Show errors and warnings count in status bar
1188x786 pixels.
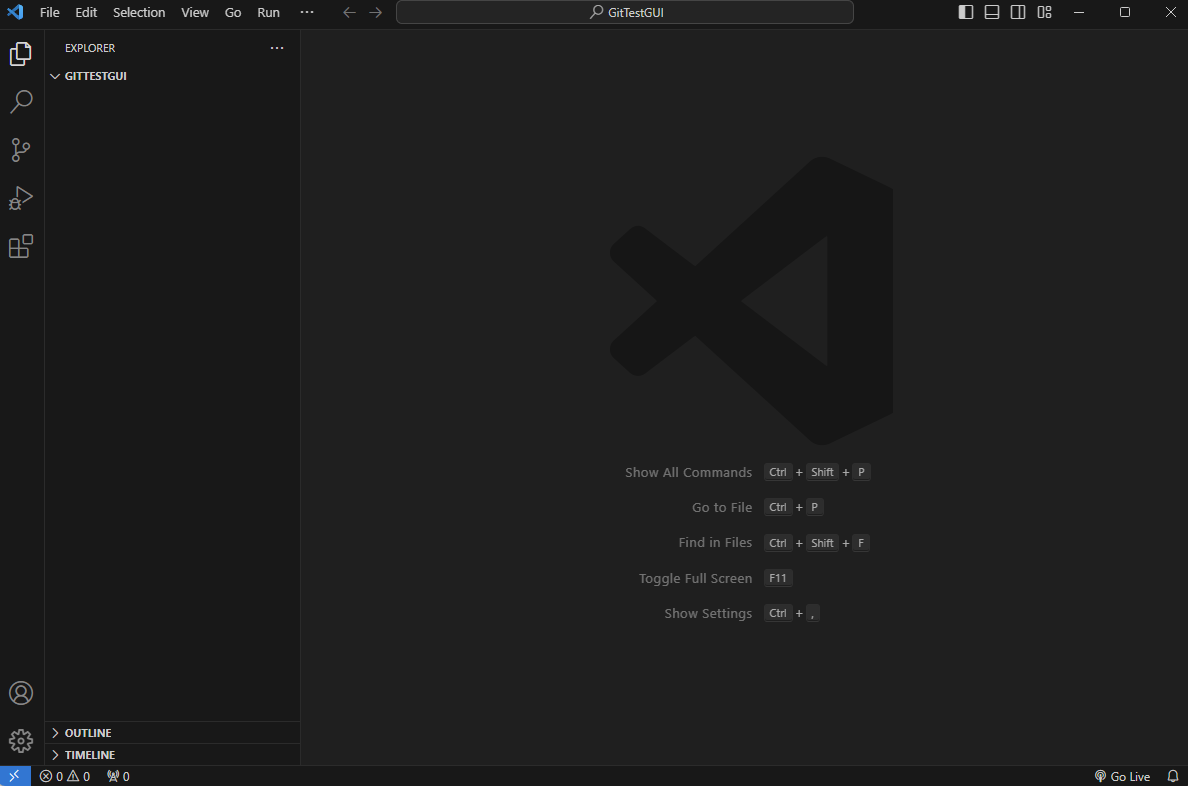click(x=65, y=776)
